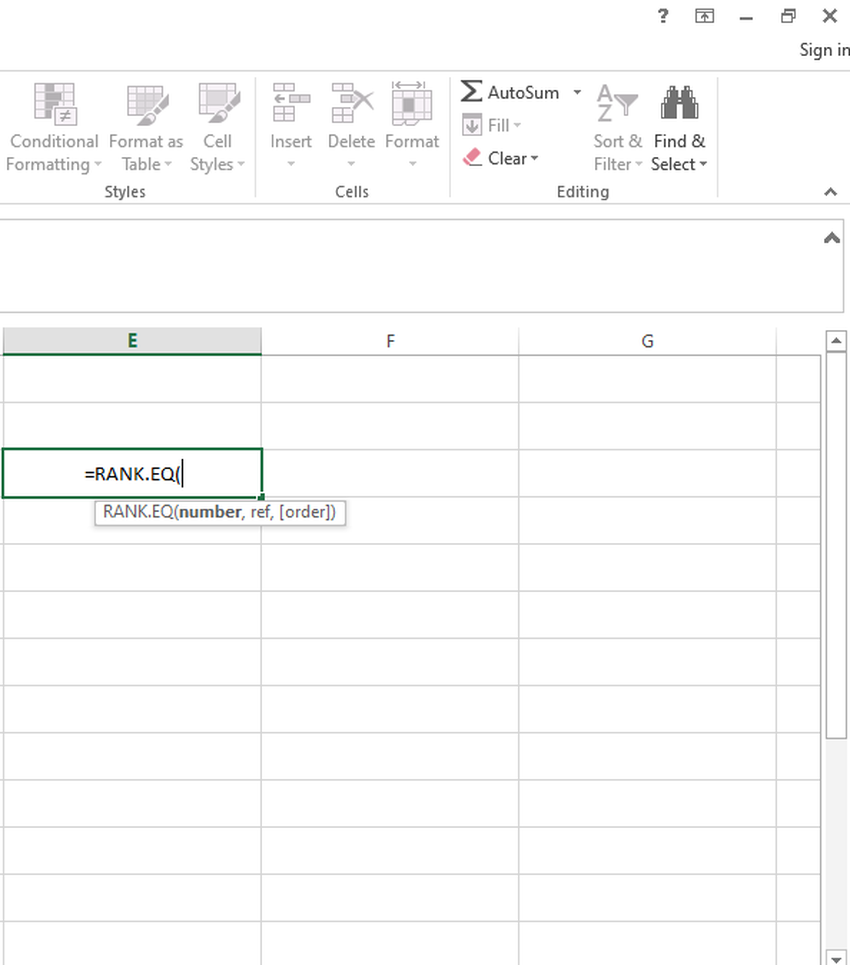This screenshot has height=965, width=850.
Task: Select column F header
Action: (x=390, y=341)
